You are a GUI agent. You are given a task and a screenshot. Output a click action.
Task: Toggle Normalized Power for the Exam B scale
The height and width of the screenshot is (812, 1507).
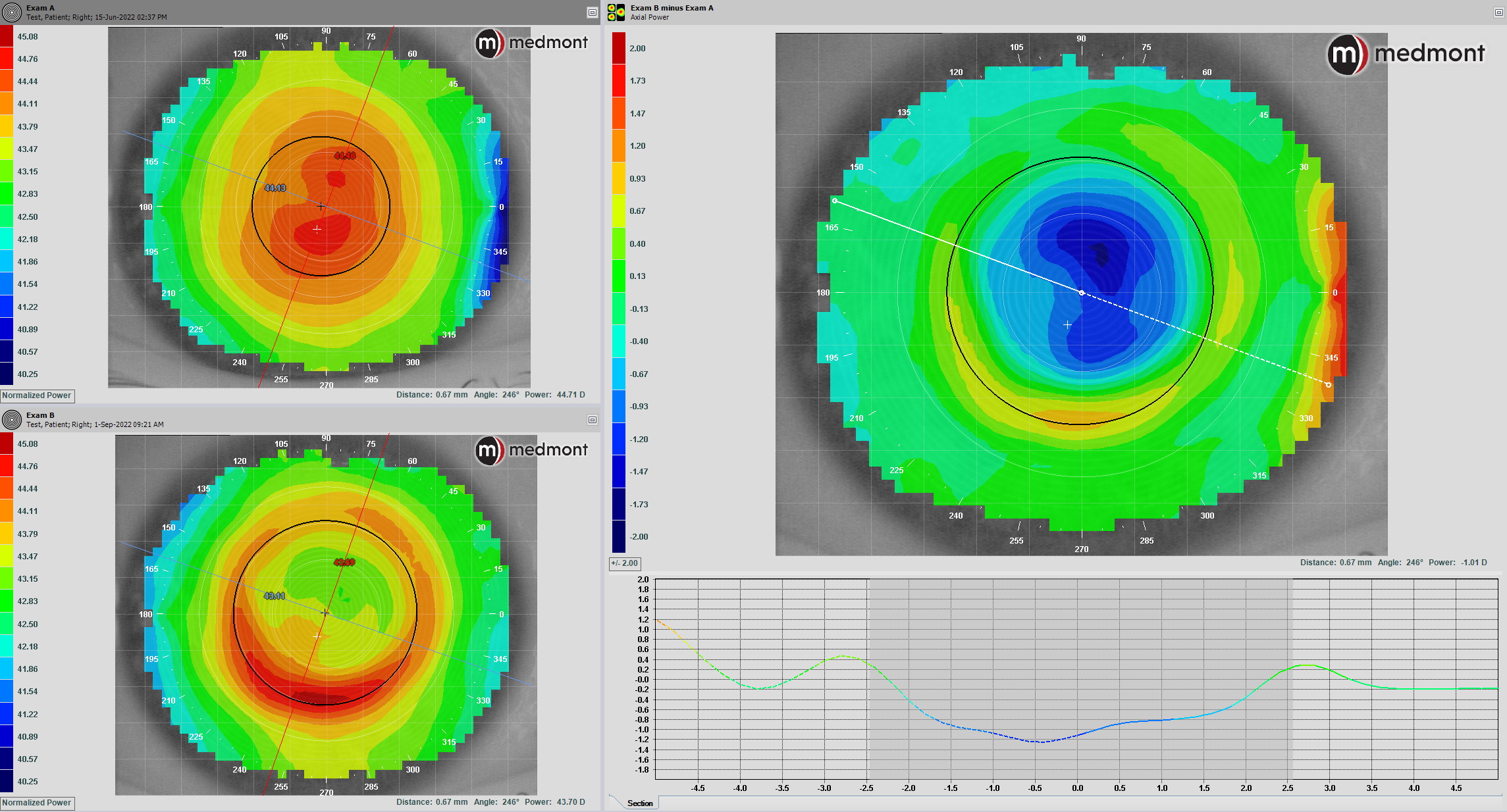click(x=37, y=803)
